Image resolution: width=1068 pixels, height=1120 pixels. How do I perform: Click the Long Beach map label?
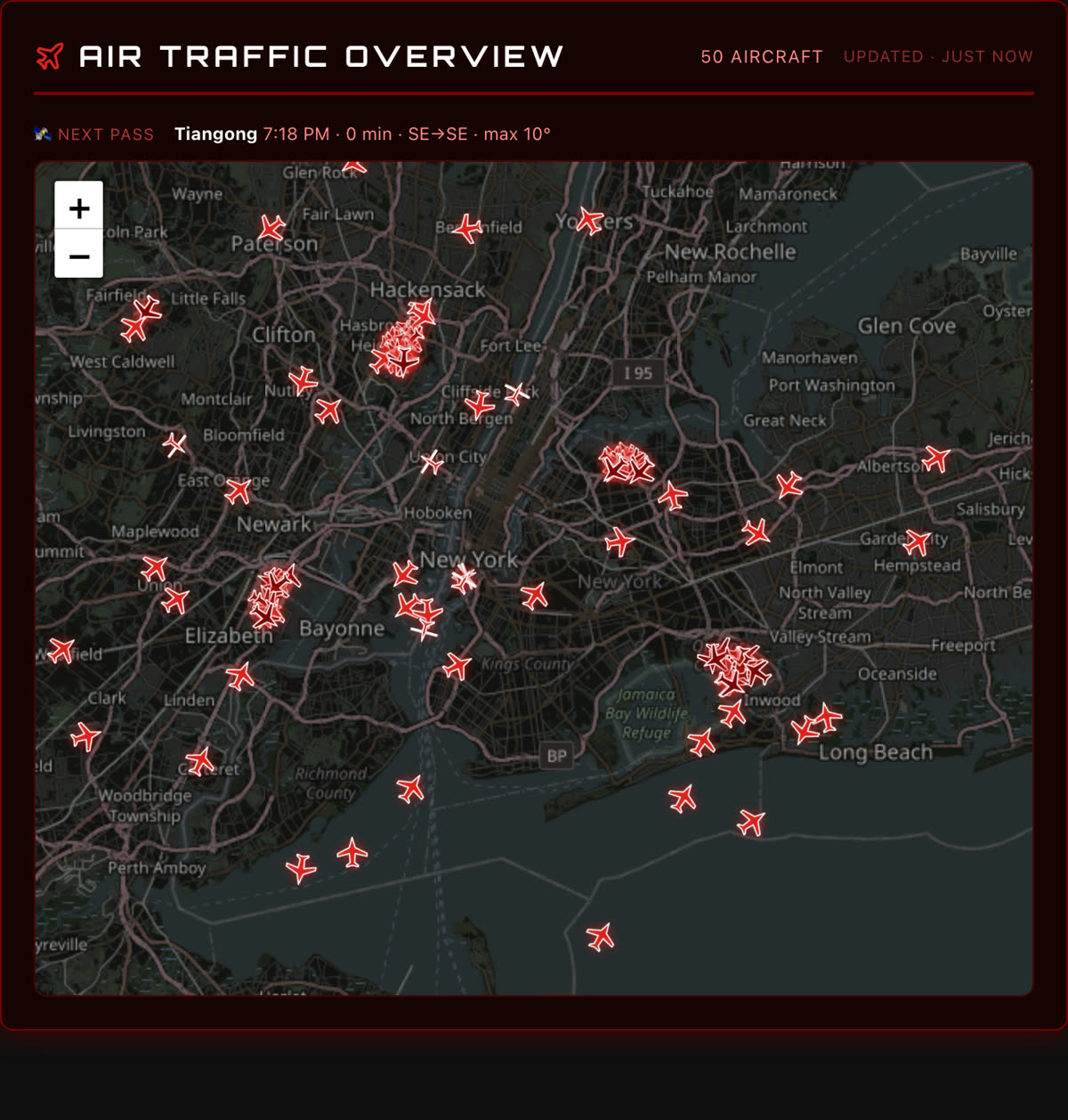[876, 752]
